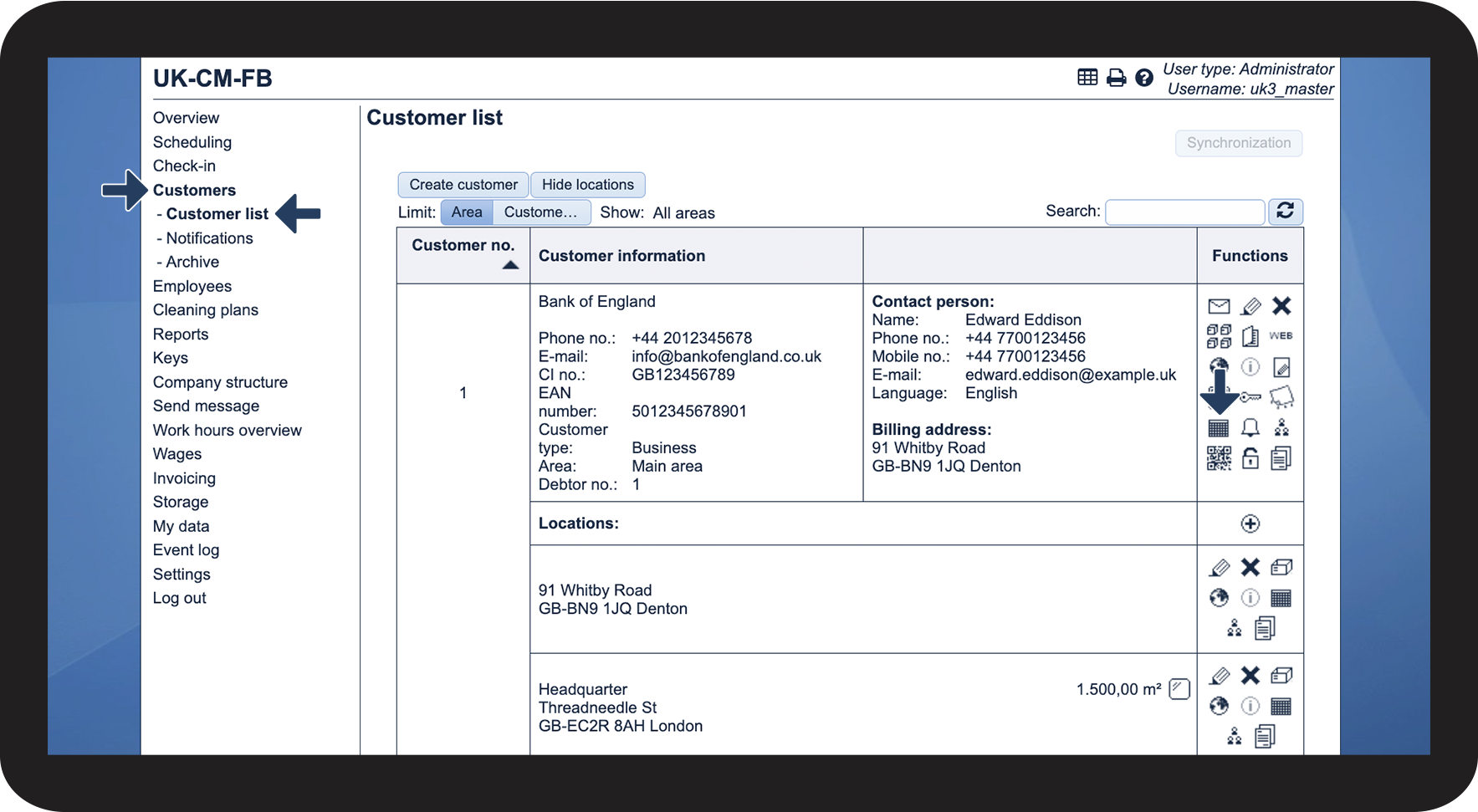Click the bell notification icon for customer
Screen dimensions: 1478x812
[1250, 428]
